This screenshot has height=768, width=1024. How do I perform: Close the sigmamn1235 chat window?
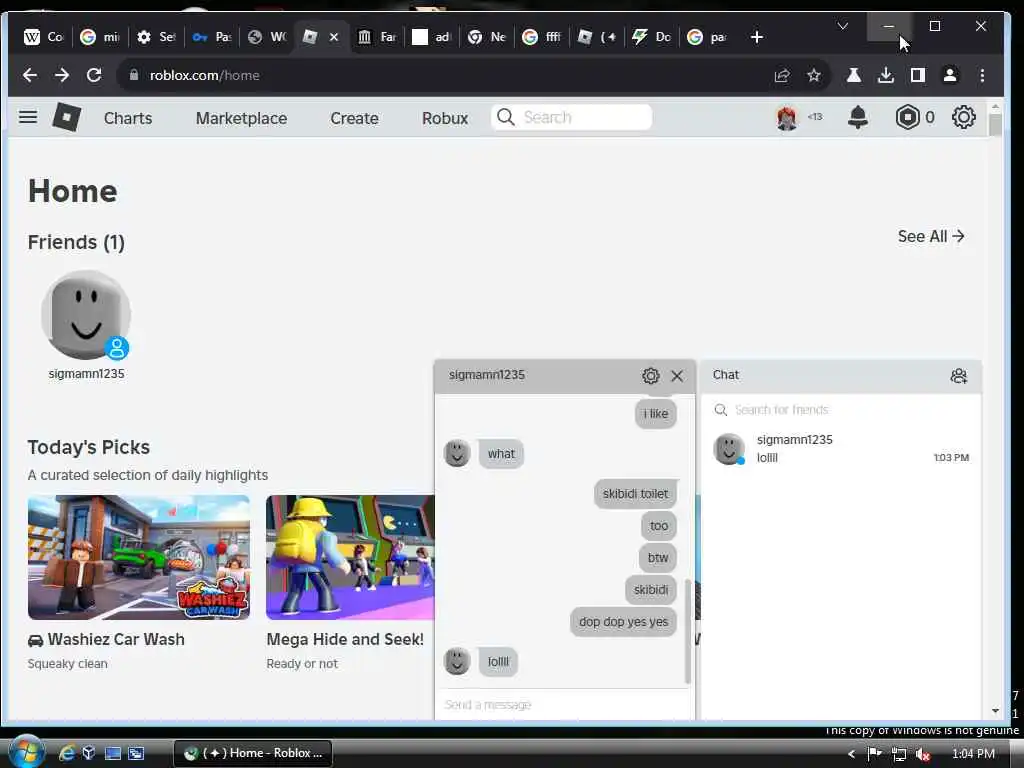pos(677,376)
